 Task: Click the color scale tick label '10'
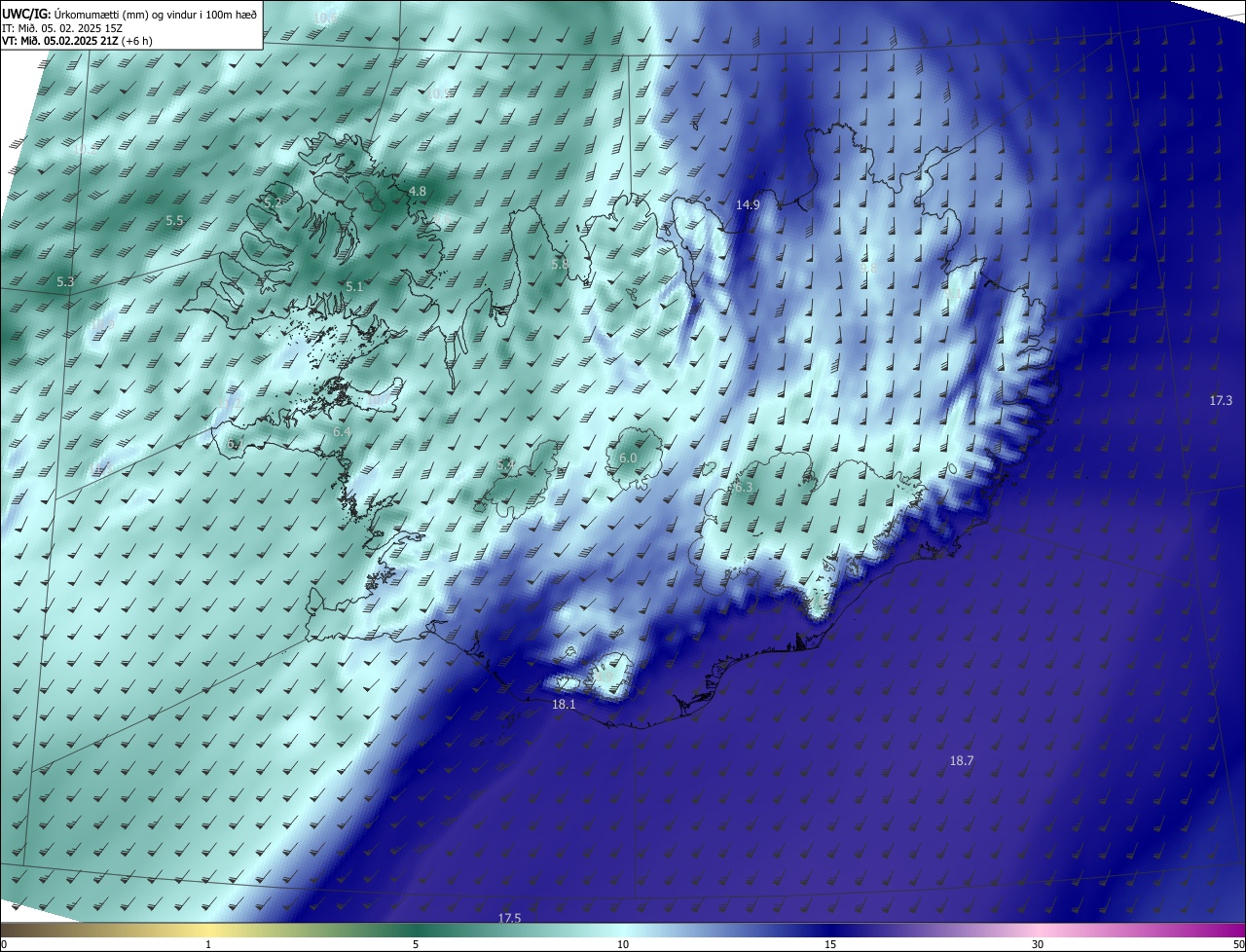(623, 944)
